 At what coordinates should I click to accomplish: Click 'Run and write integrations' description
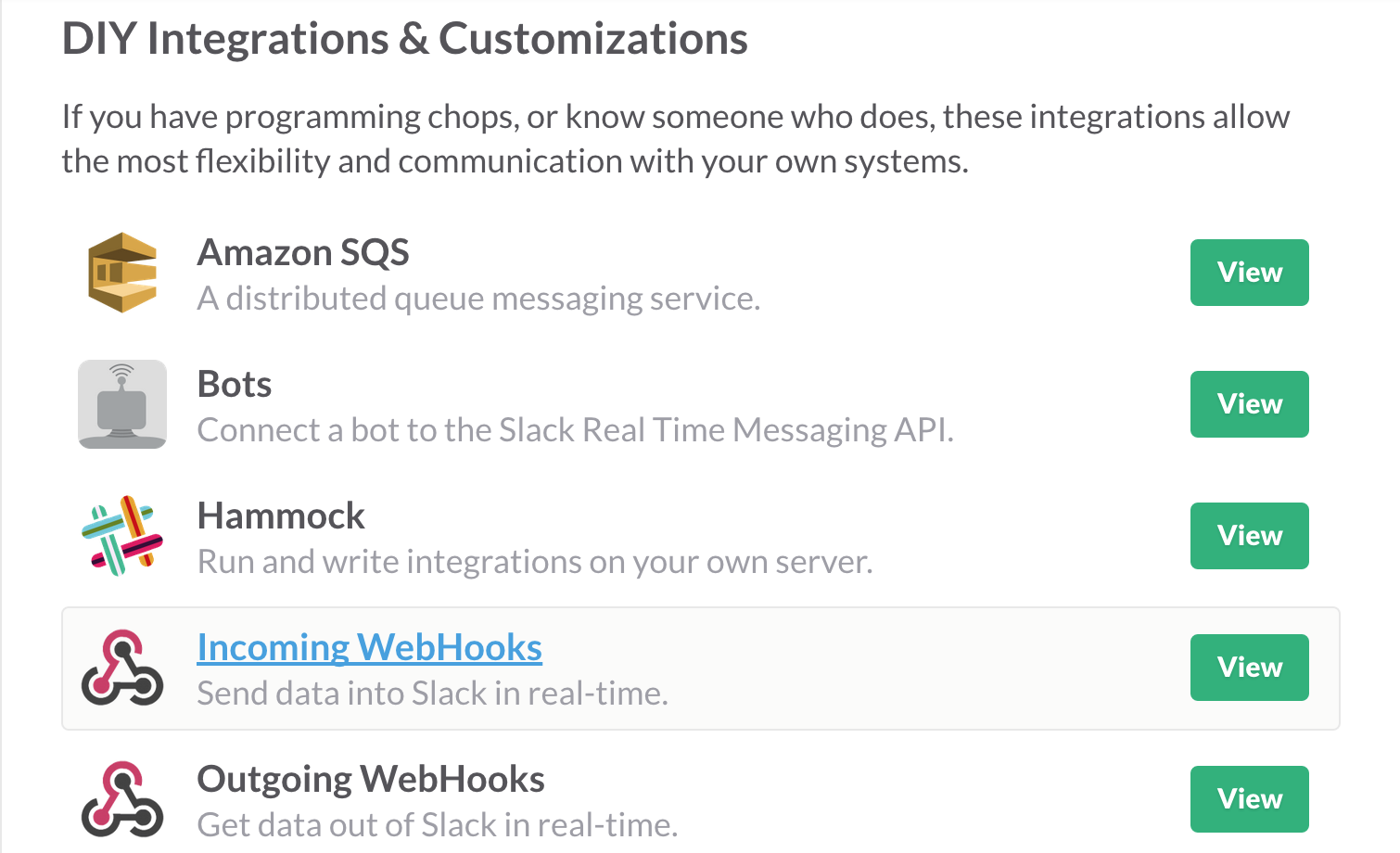pos(535,562)
